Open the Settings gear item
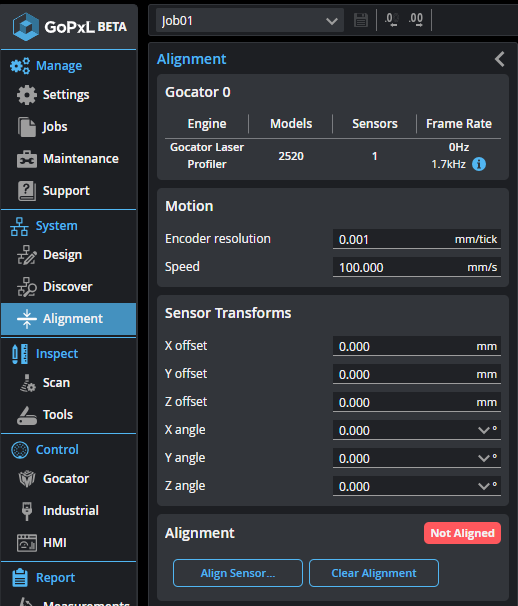Image resolution: width=518 pixels, height=606 pixels. [53, 95]
